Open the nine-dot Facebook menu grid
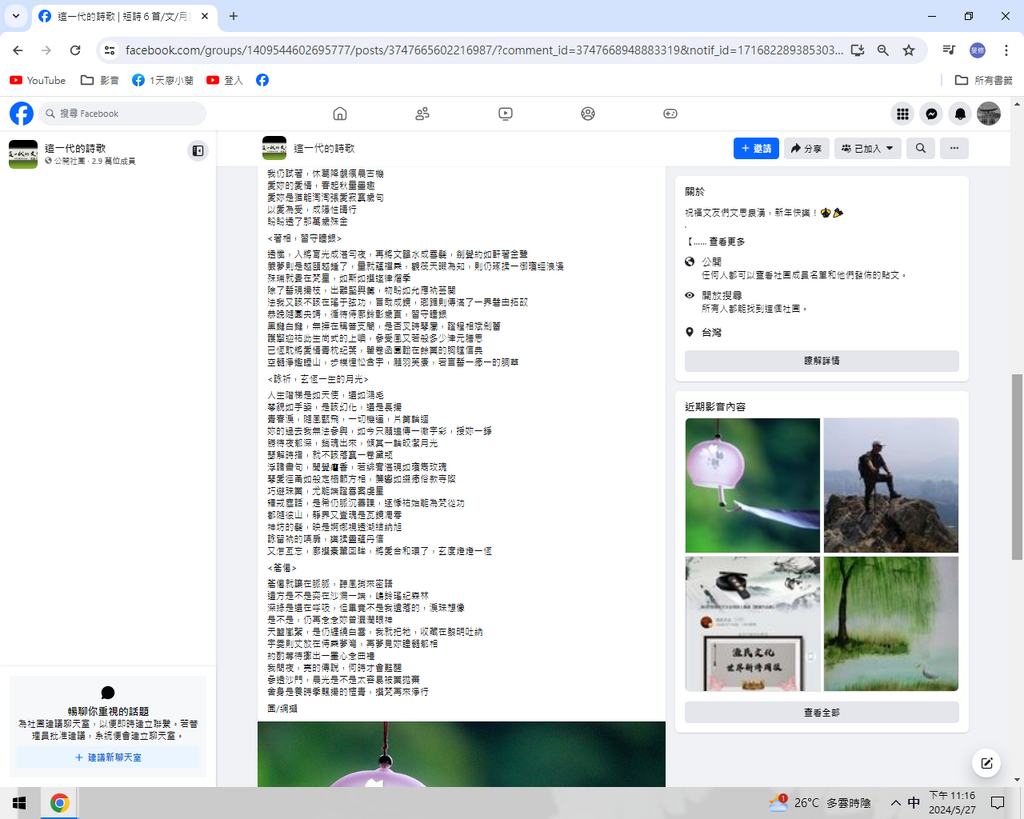Image resolution: width=1024 pixels, height=819 pixels. [x=902, y=114]
